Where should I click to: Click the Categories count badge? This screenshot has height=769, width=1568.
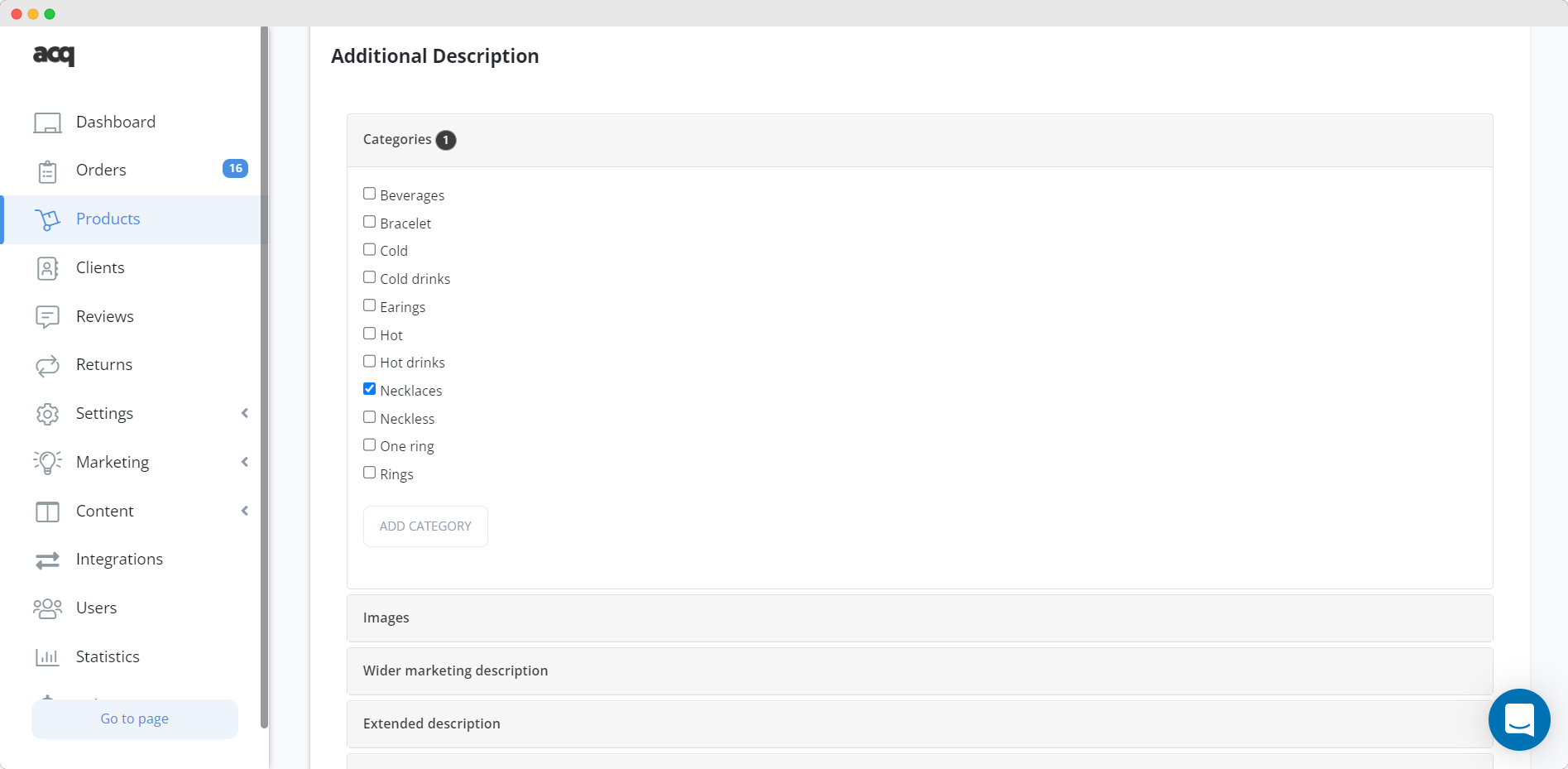click(x=446, y=140)
